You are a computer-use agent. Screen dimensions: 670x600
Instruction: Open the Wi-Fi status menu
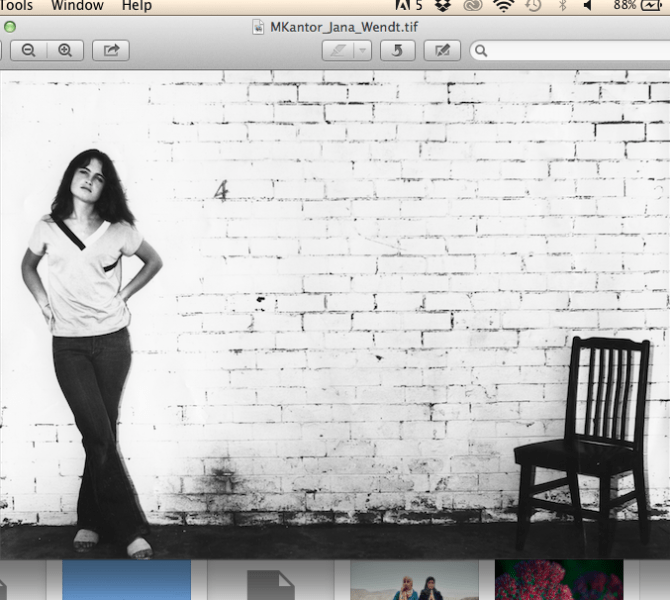(503, 6)
